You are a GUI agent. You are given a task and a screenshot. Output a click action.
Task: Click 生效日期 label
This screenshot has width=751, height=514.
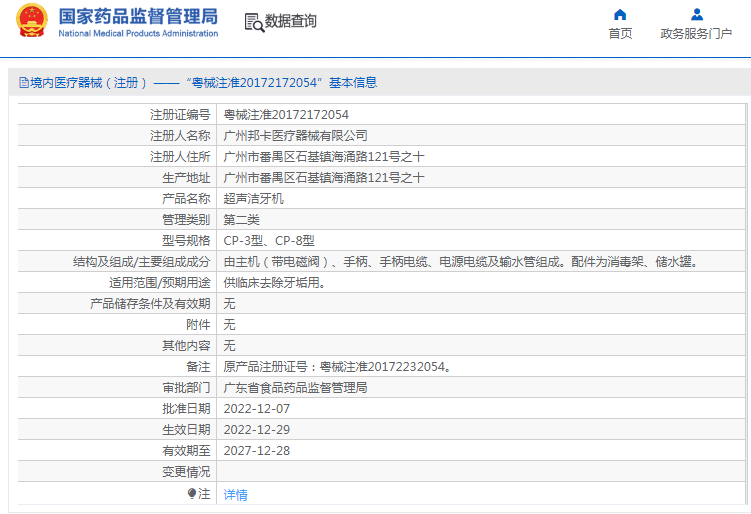tap(186, 430)
